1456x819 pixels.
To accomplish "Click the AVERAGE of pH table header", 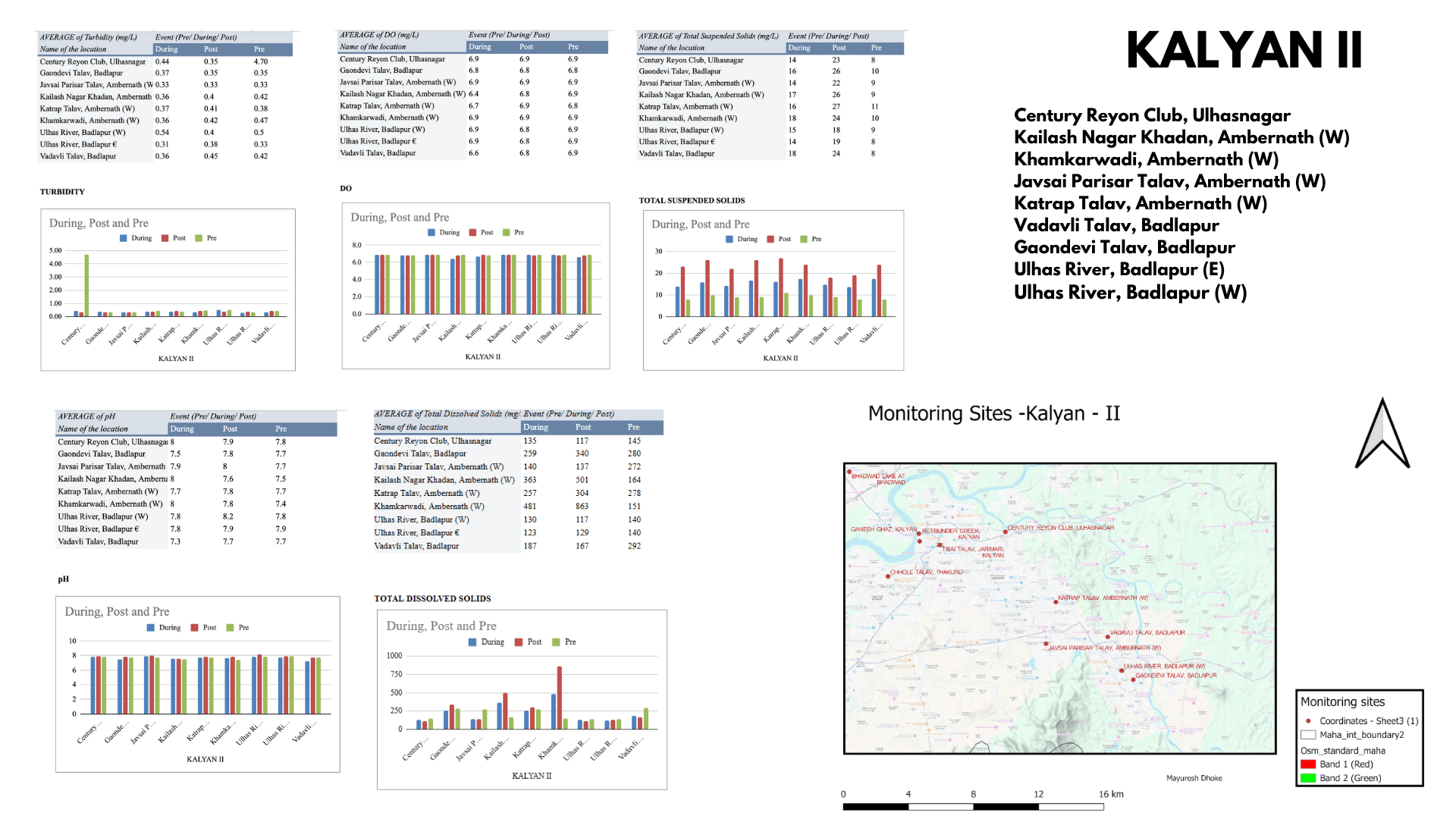I will (86, 416).
